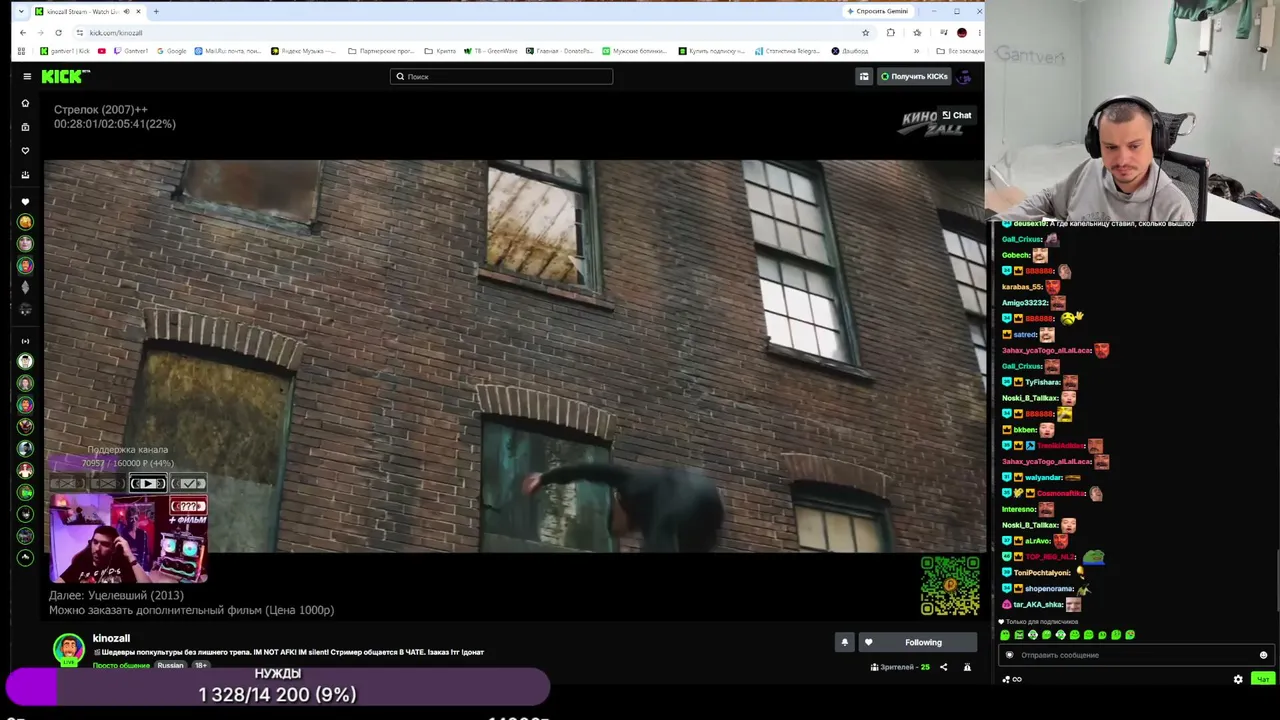Go back in browser history
1280x720 pixels.
tap(23, 32)
